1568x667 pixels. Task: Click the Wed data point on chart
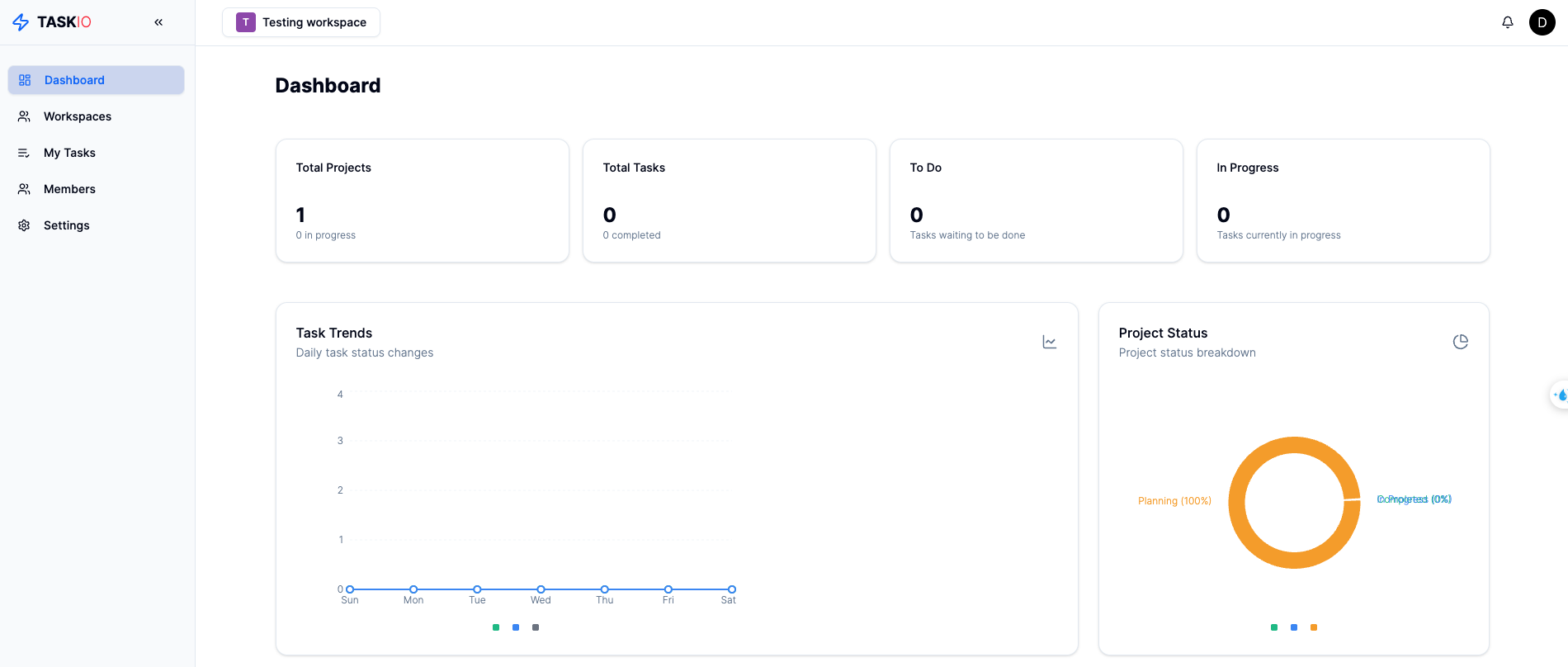tap(541, 589)
